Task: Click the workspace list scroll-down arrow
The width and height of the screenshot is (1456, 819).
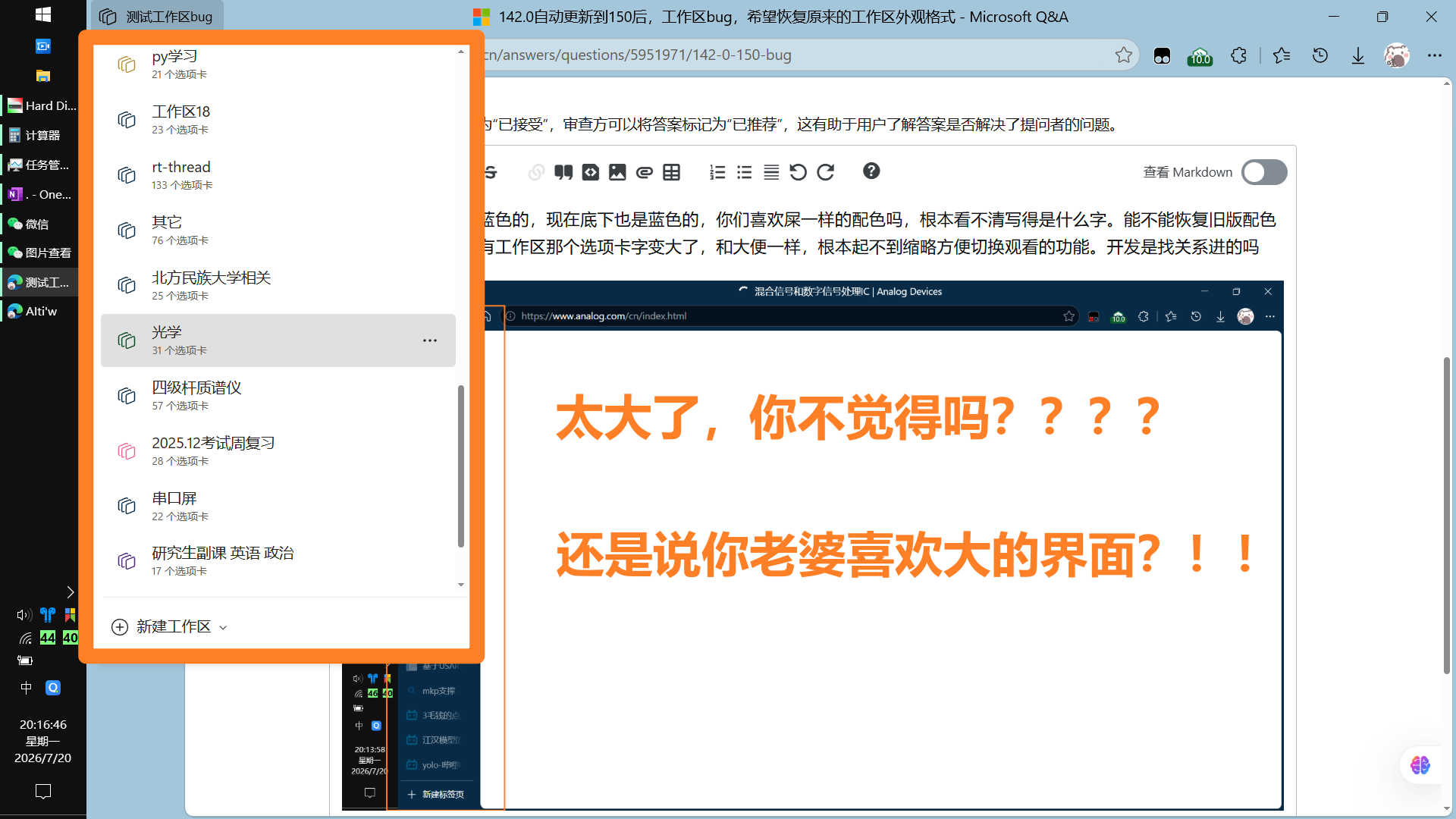Action: click(461, 585)
